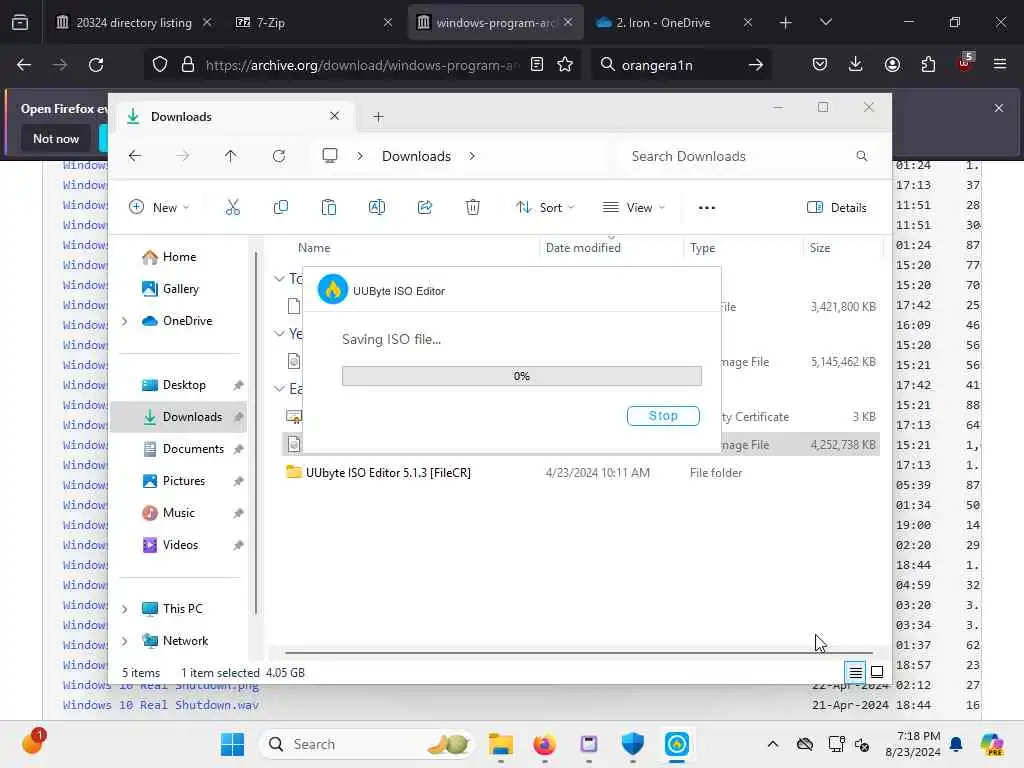Open File Explorer from the taskbar
The image size is (1024, 768).
coord(501,744)
